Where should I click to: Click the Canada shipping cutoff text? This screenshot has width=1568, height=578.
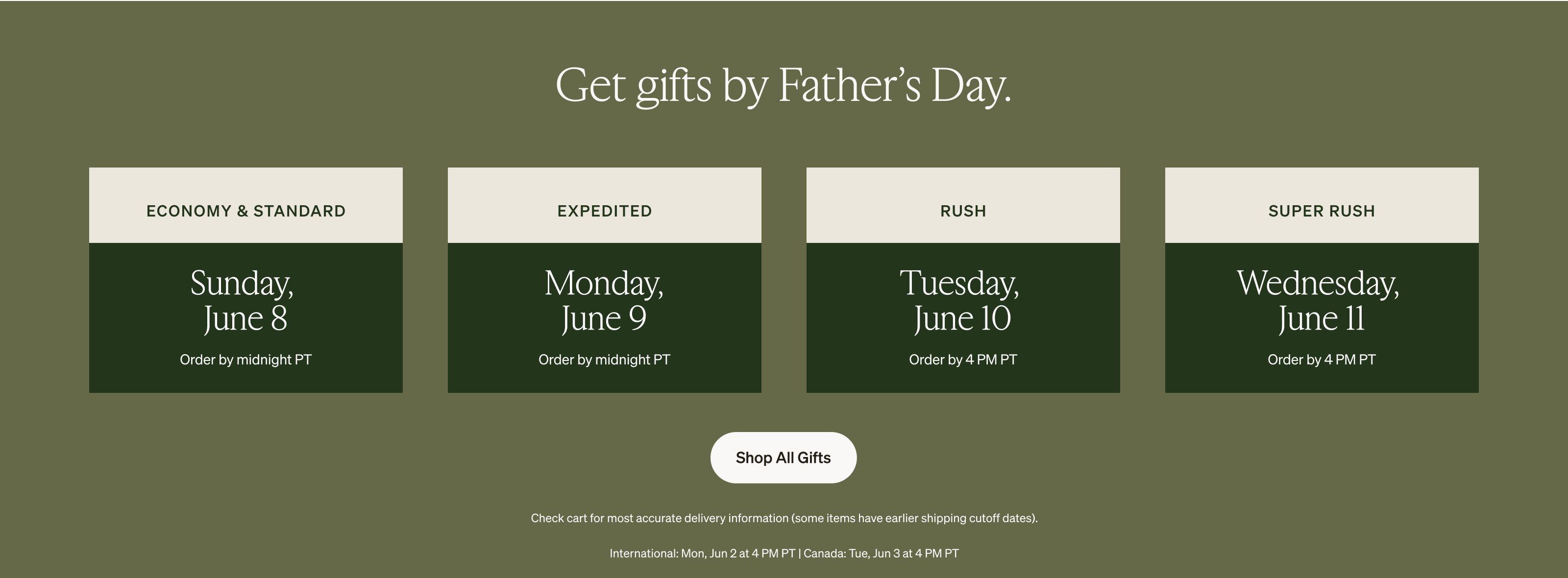882,554
